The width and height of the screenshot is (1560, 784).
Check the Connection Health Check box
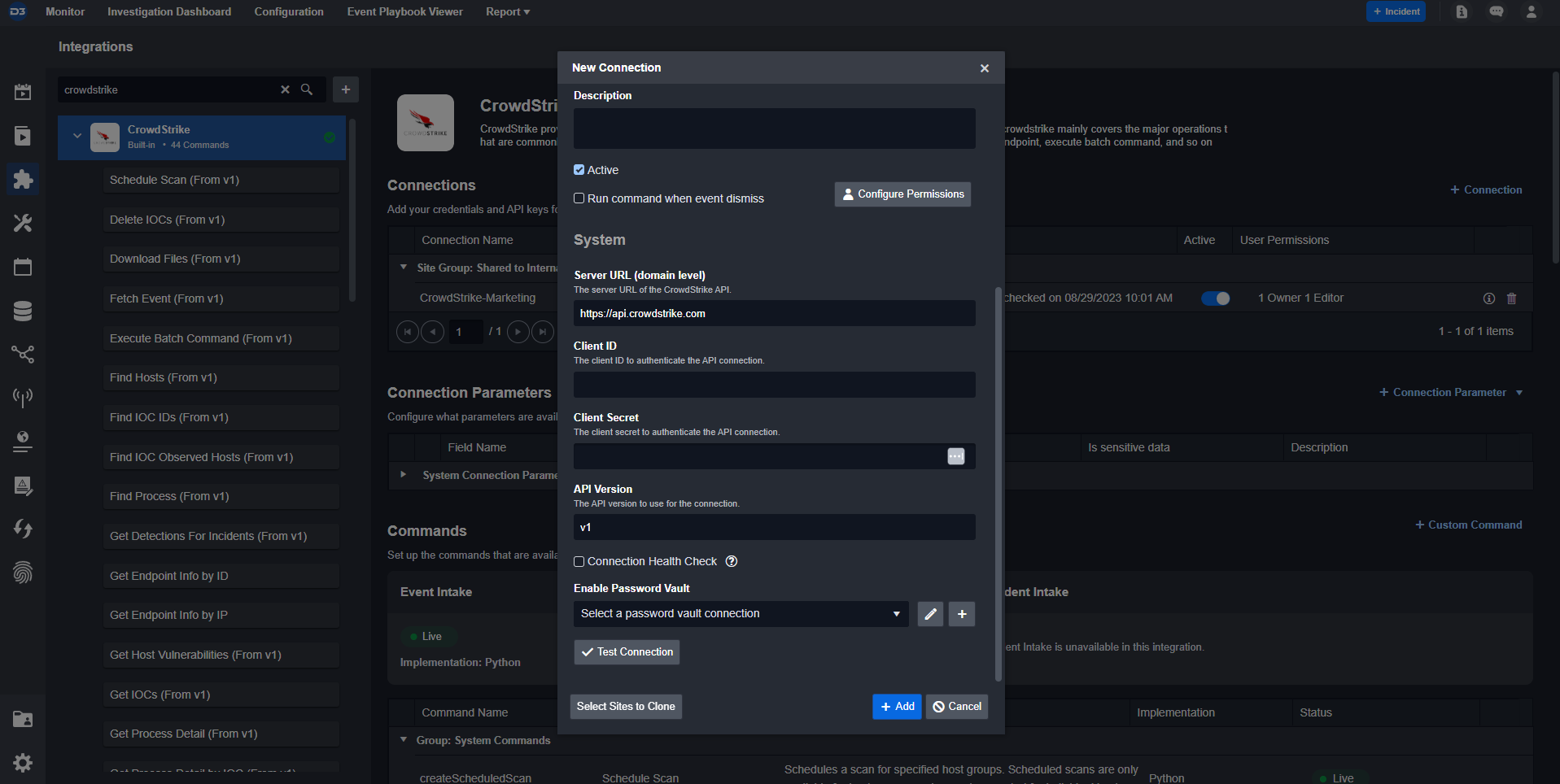pos(579,562)
